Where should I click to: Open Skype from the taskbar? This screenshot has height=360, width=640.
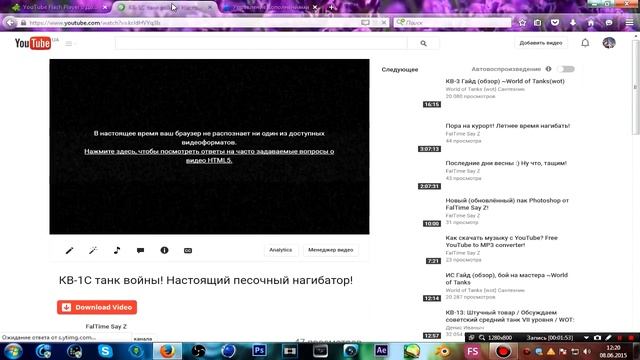(105, 351)
